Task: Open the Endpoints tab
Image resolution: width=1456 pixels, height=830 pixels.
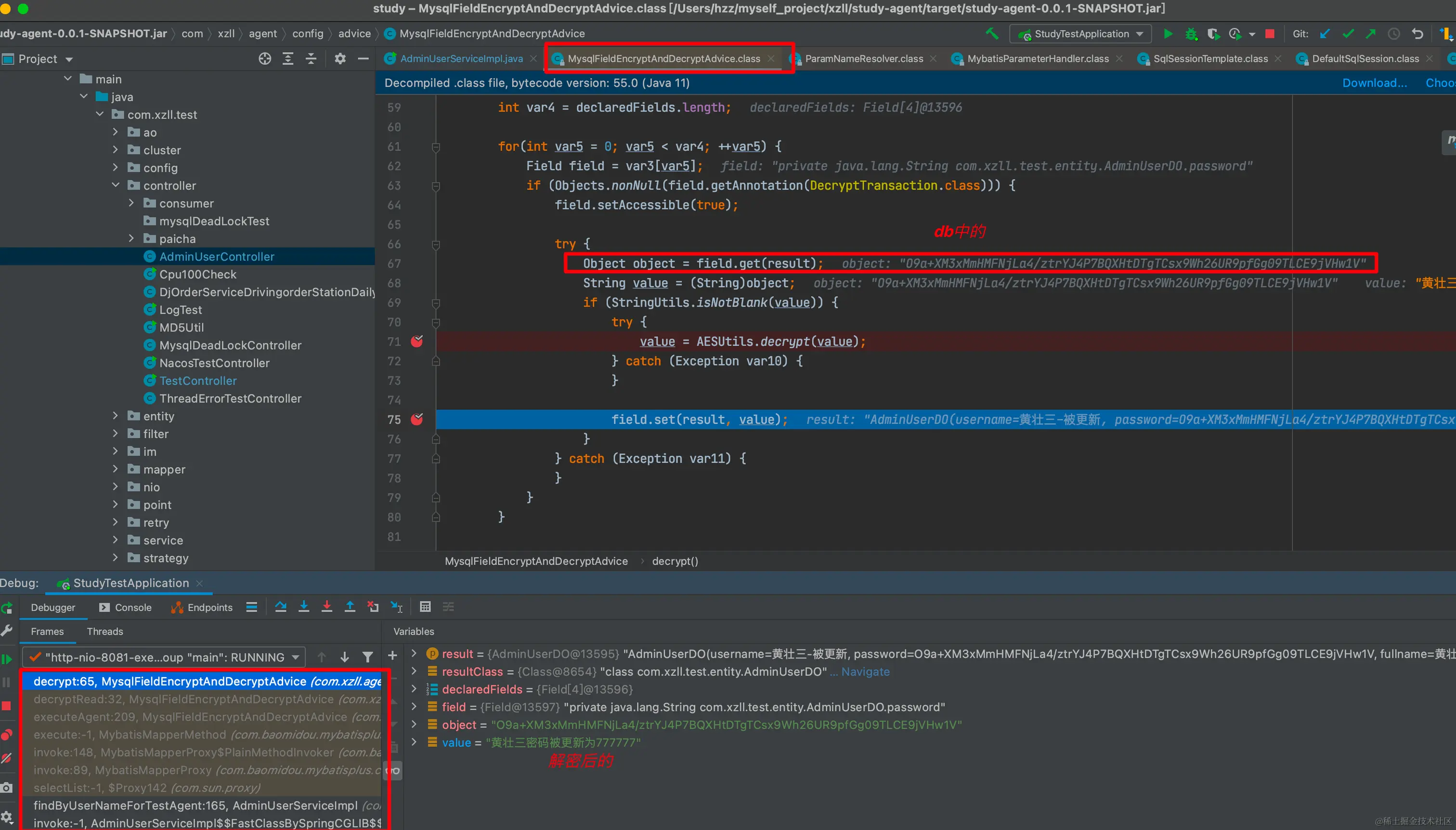Action: click(202, 607)
